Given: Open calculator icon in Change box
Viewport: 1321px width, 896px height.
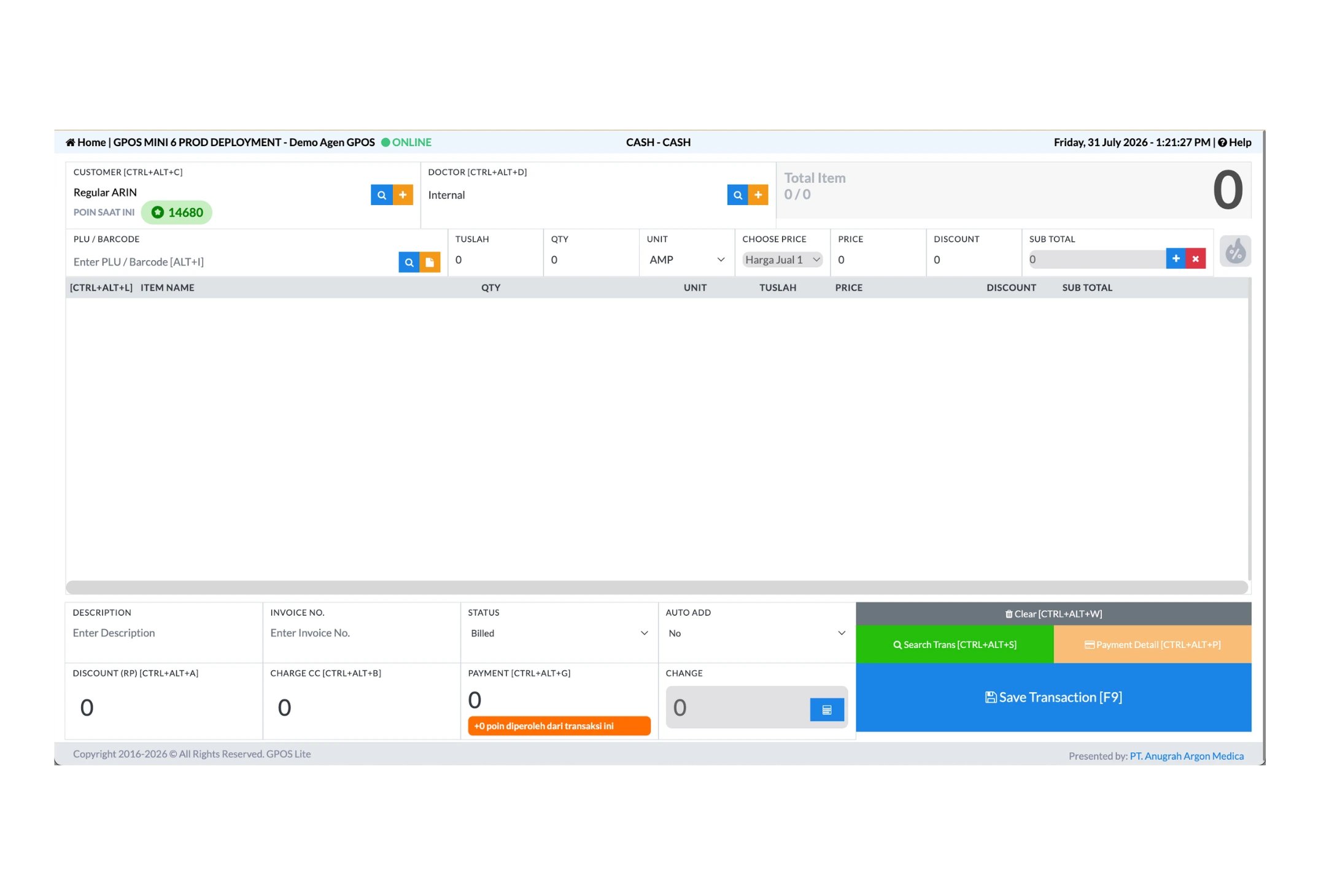Looking at the screenshot, I should [827, 710].
